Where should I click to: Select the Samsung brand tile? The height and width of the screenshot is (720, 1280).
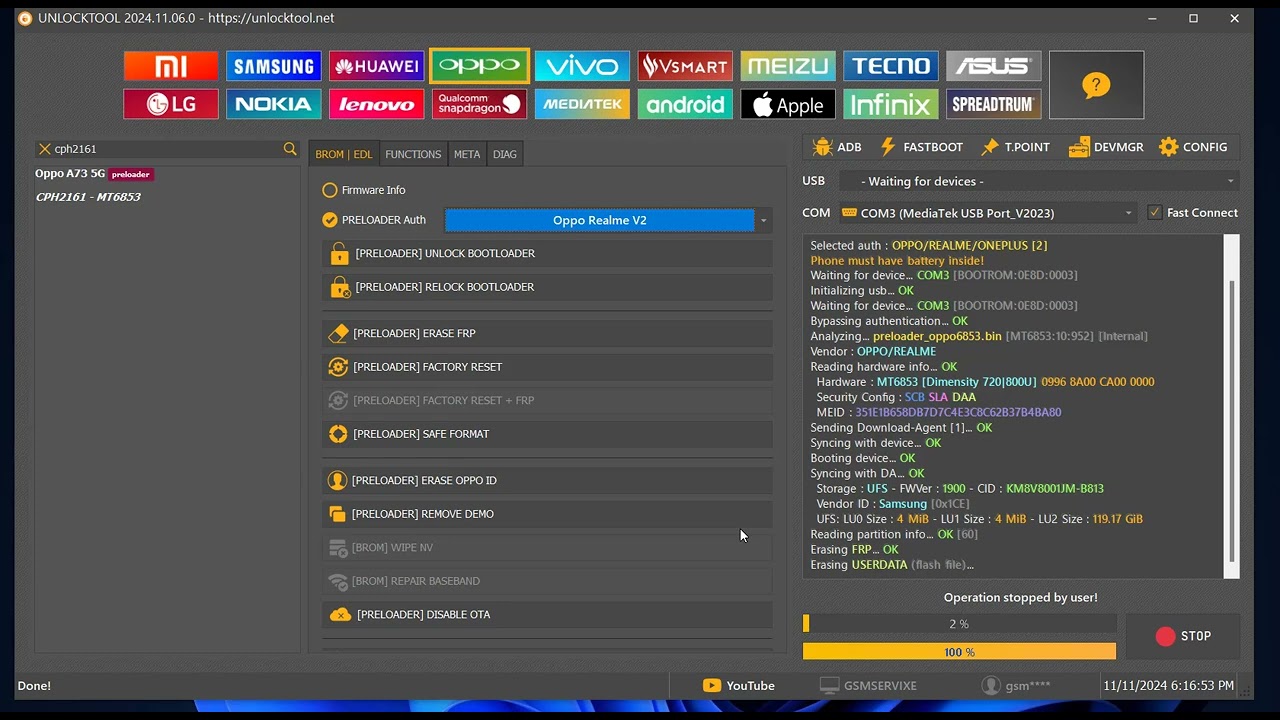point(274,66)
